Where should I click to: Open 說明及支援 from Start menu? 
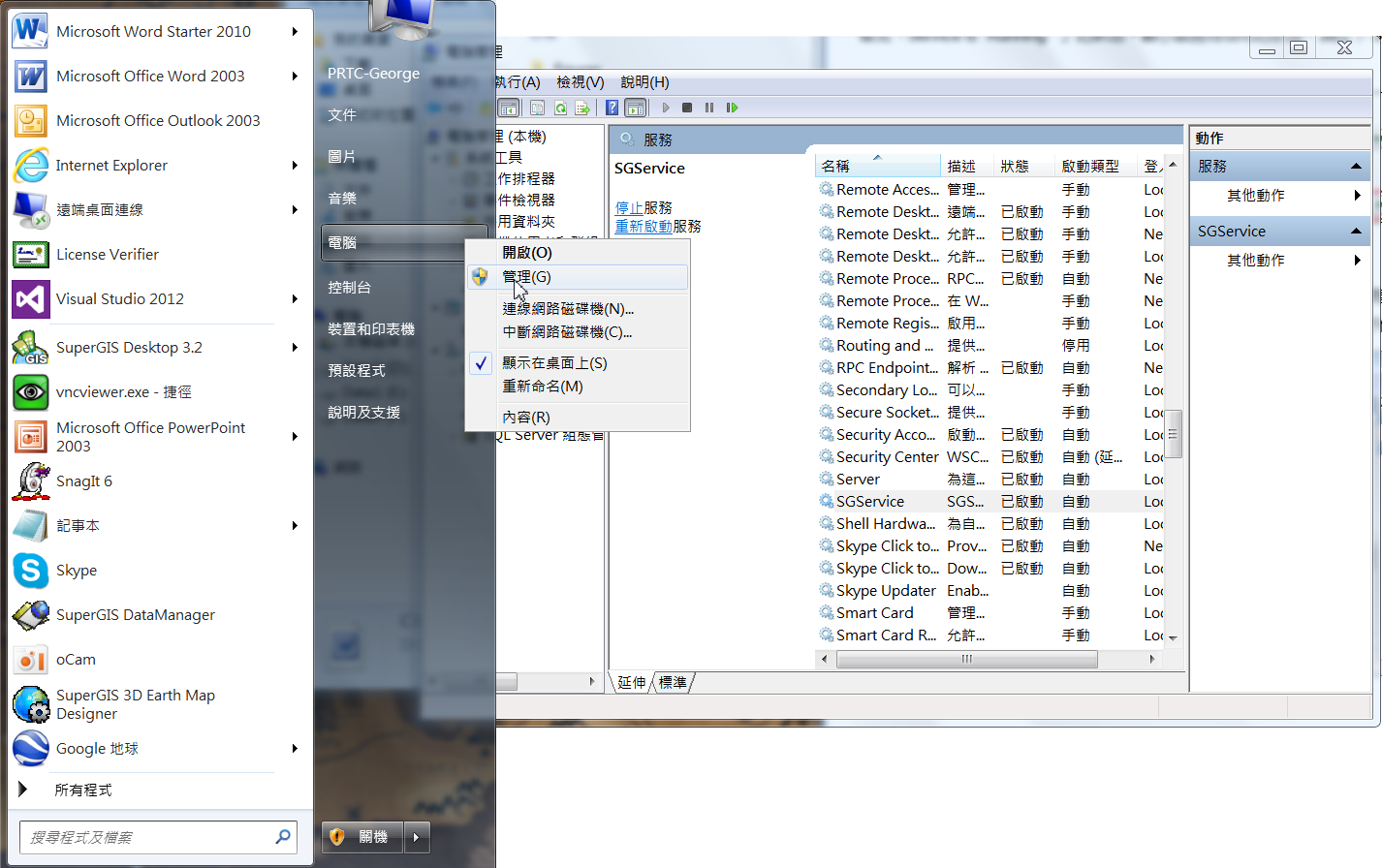[363, 413]
